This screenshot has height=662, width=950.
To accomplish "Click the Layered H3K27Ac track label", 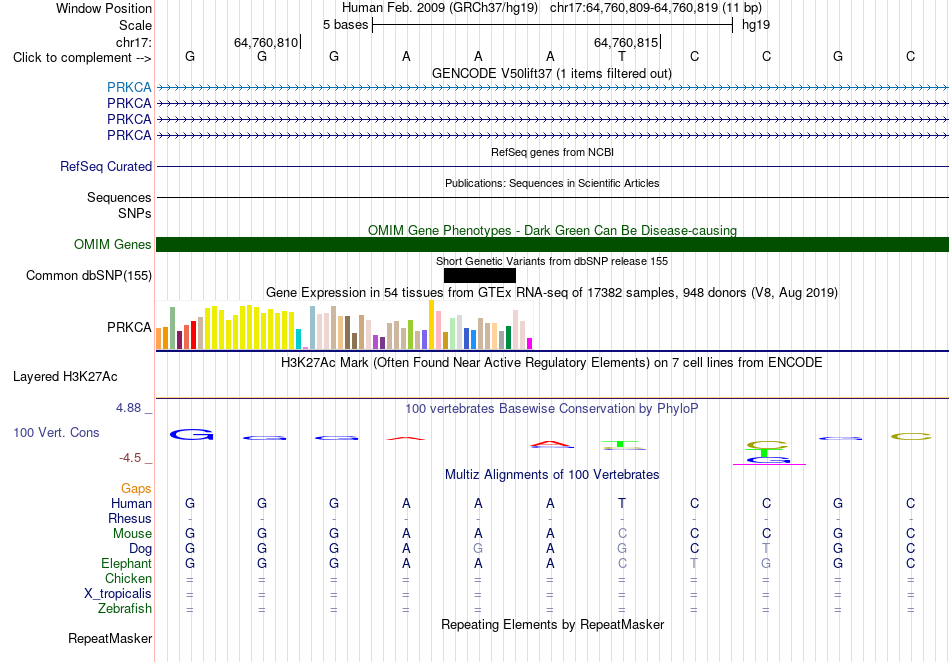I will point(65,377).
